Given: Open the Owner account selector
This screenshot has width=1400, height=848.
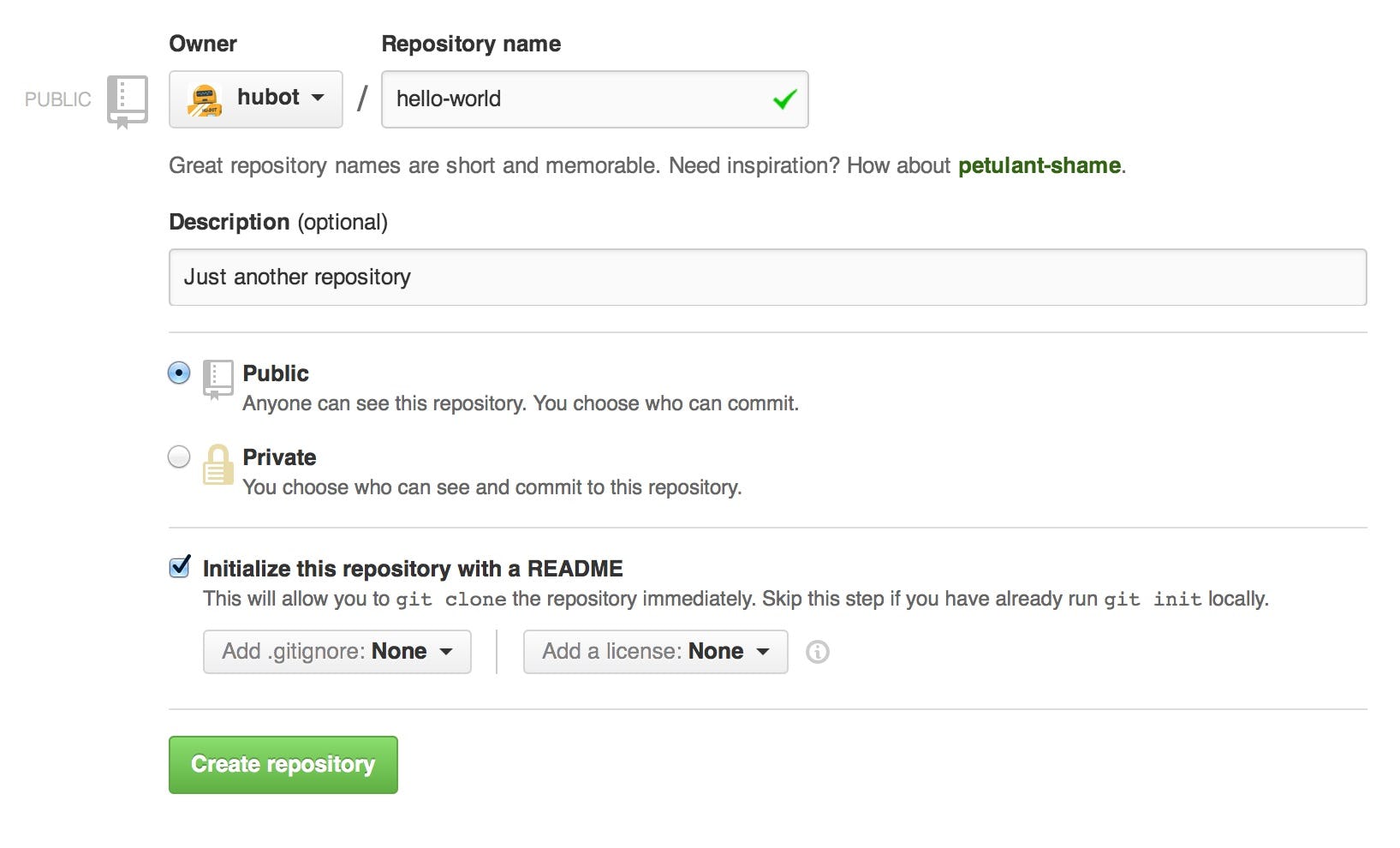Looking at the screenshot, I should 255,99.
